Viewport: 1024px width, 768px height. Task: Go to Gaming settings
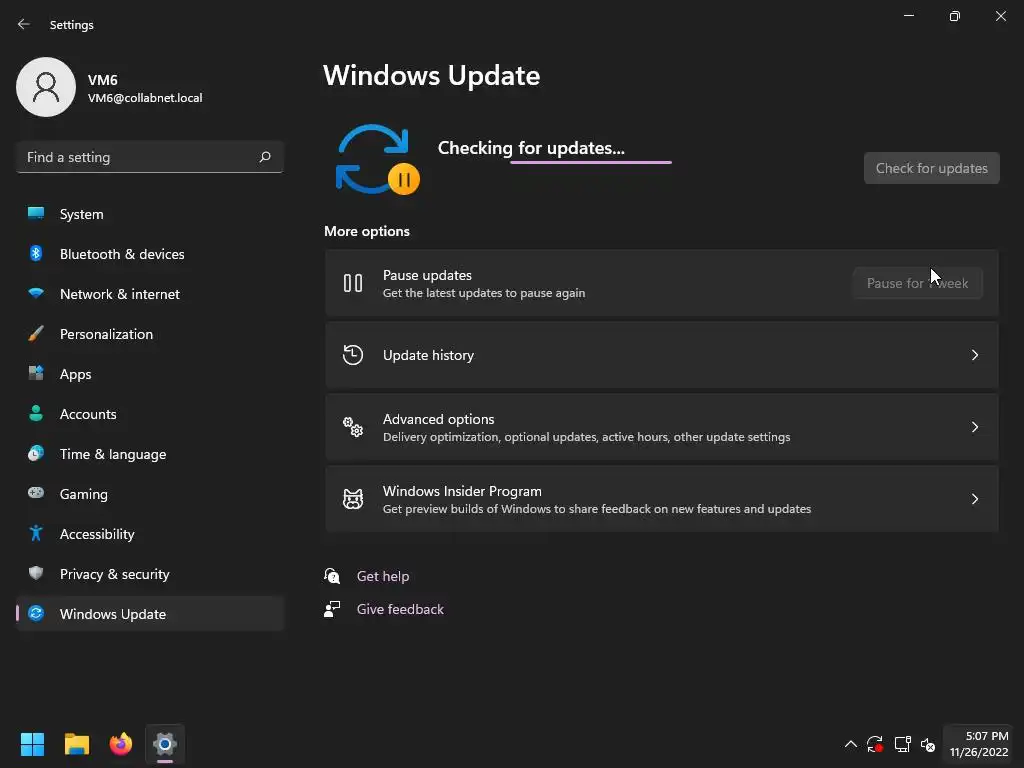pos(150,494)
